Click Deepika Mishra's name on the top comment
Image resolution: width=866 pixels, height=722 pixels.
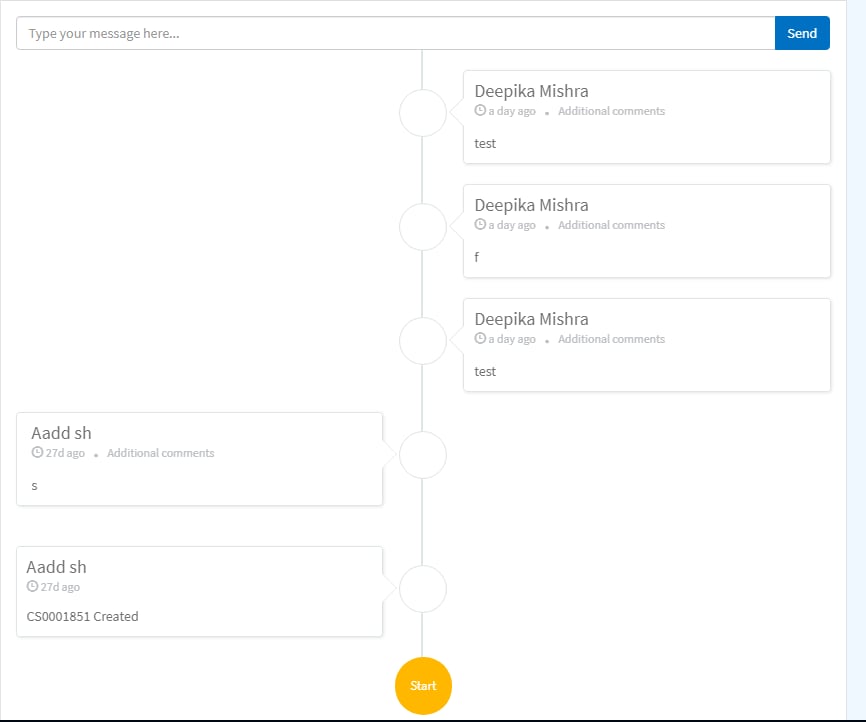coord(531,90)
